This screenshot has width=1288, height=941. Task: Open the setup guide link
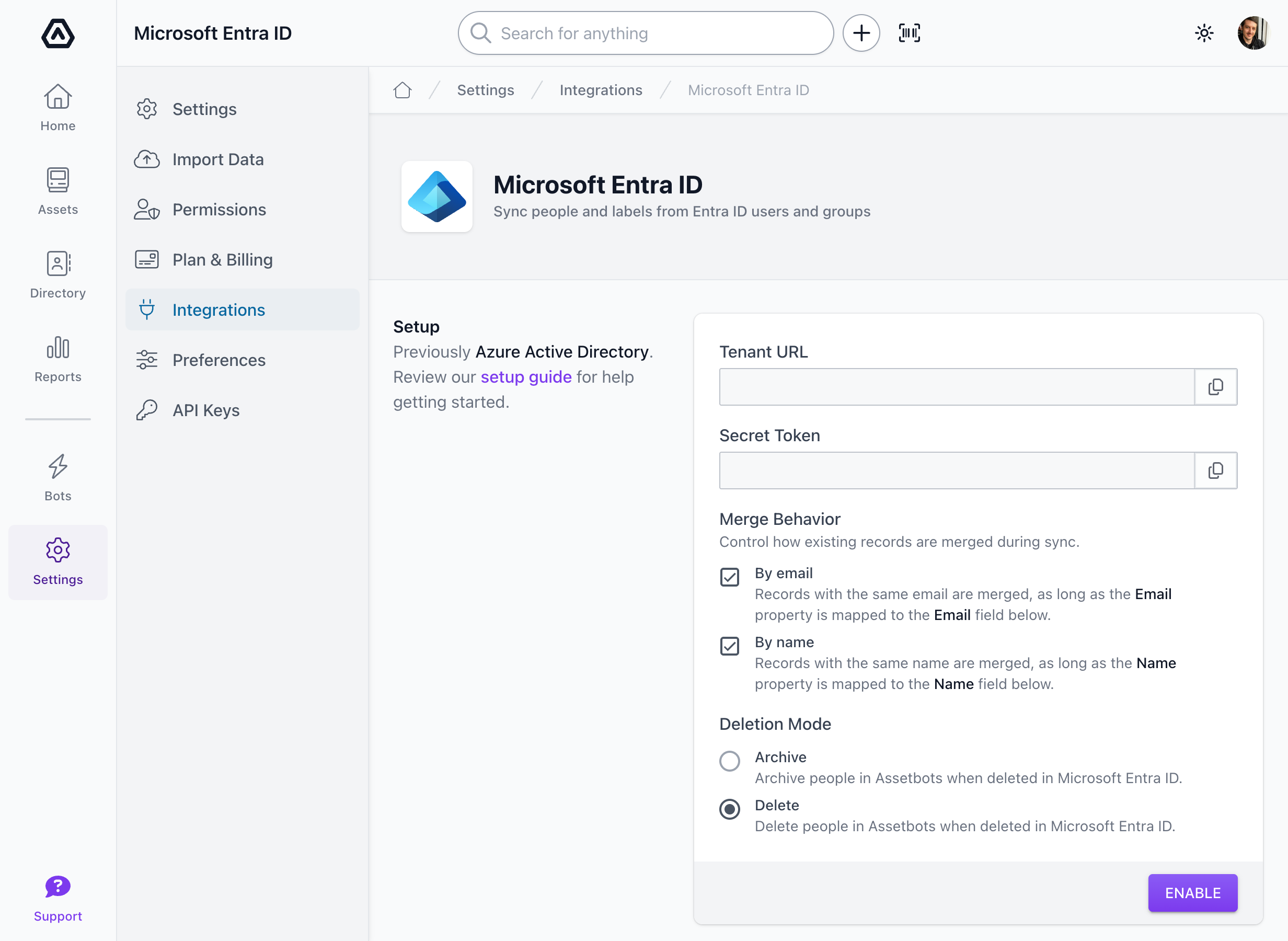(x=526, y=376)
